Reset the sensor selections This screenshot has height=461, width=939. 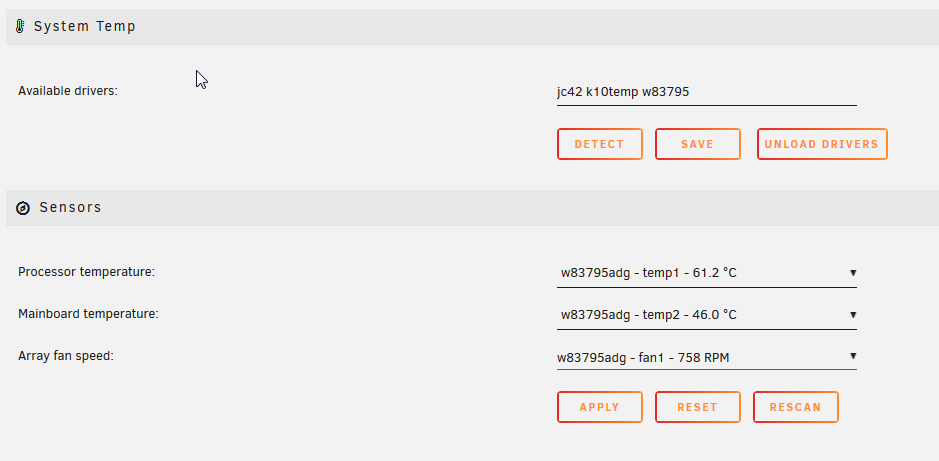pyautogui.click(x=698, y=407)
